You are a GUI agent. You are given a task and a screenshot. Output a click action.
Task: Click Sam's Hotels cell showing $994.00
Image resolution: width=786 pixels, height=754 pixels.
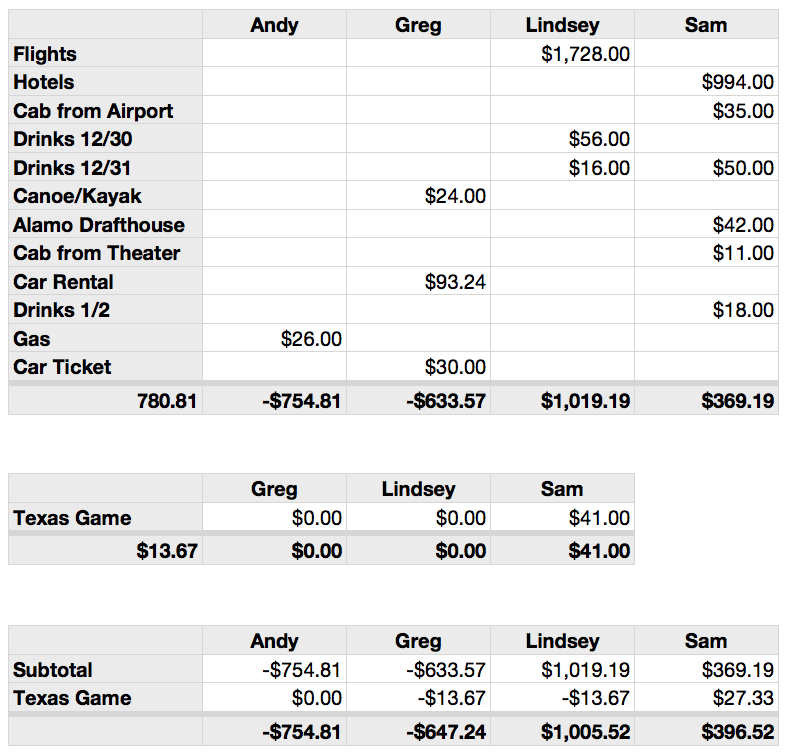[706, 81]
